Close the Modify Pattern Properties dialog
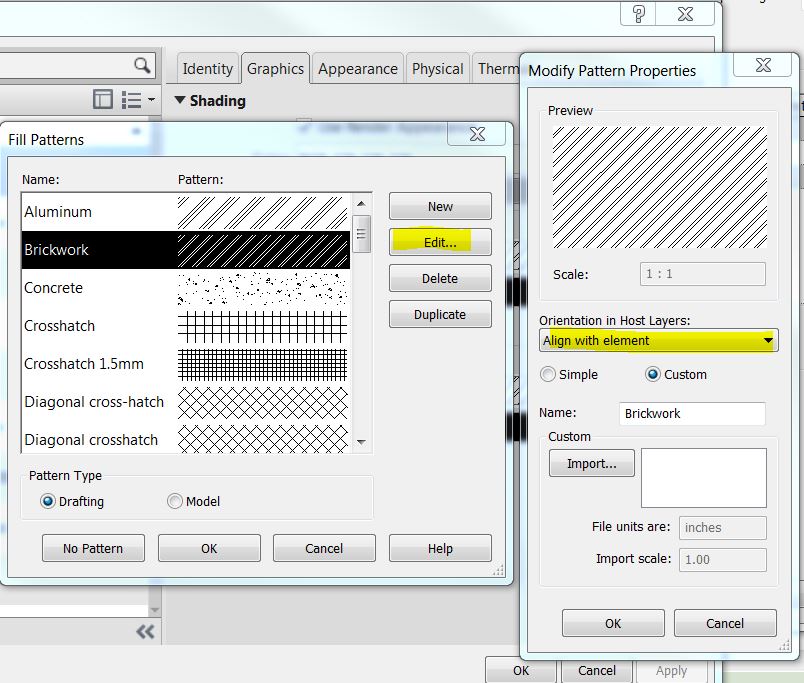Image resolution: width=804 pixels, height=683 pixels. point(765,65)
